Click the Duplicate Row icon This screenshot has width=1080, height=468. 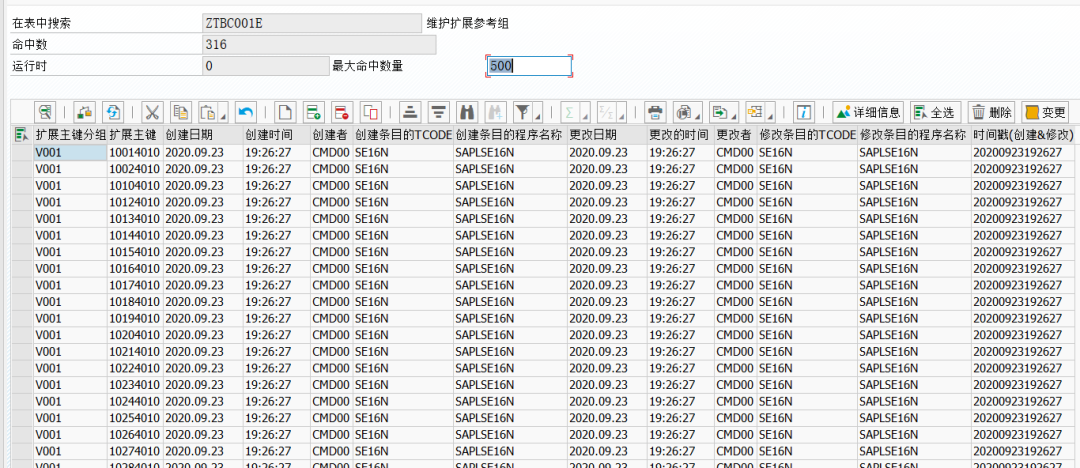[371, 112]
